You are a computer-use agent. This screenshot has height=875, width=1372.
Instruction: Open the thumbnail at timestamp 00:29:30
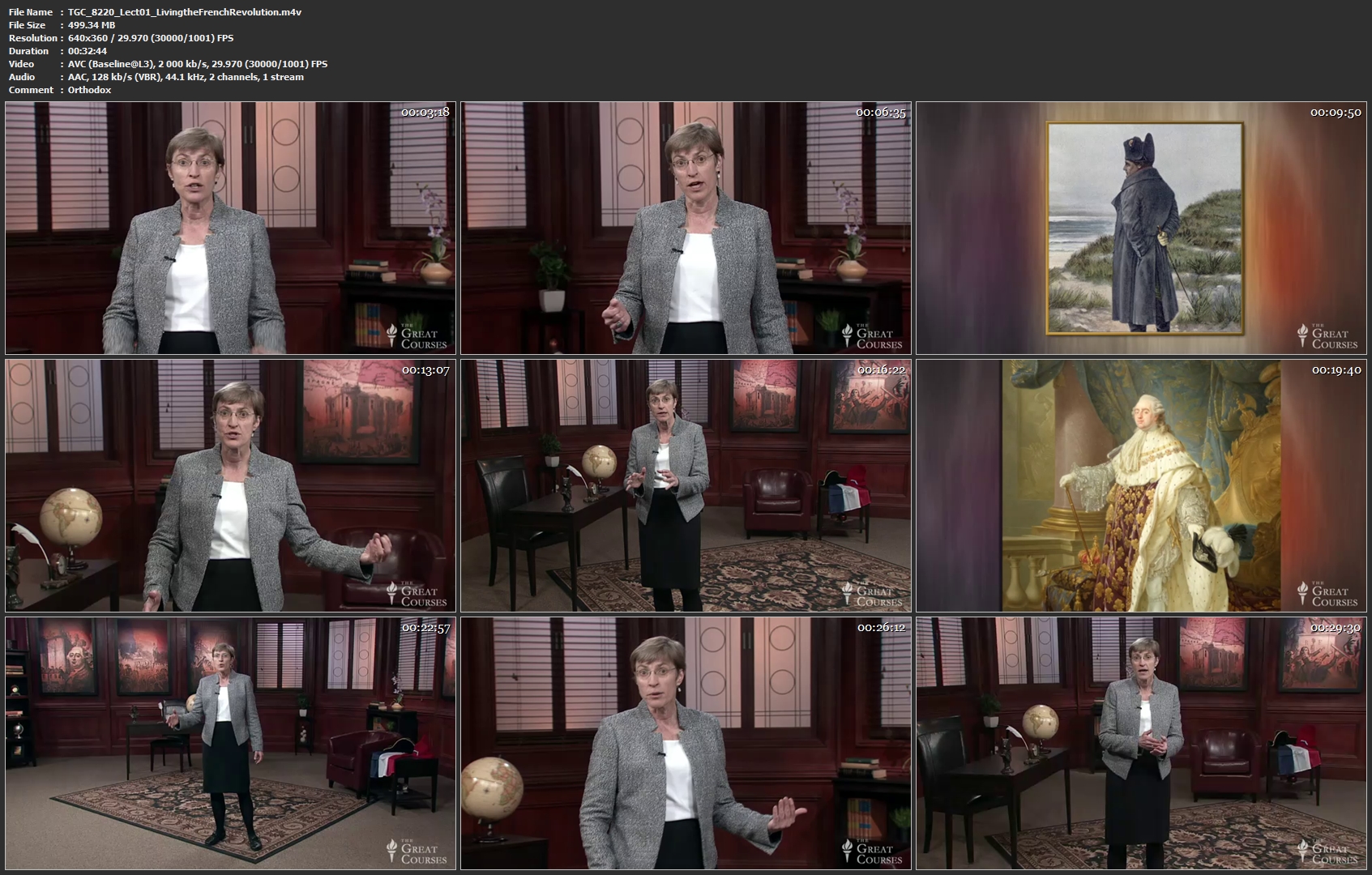point(1141,743)
